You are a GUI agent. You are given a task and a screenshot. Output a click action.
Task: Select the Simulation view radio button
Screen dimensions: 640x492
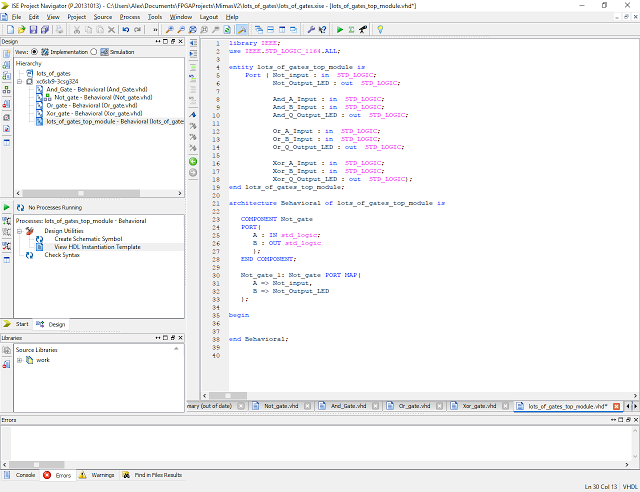click(93, 51)
